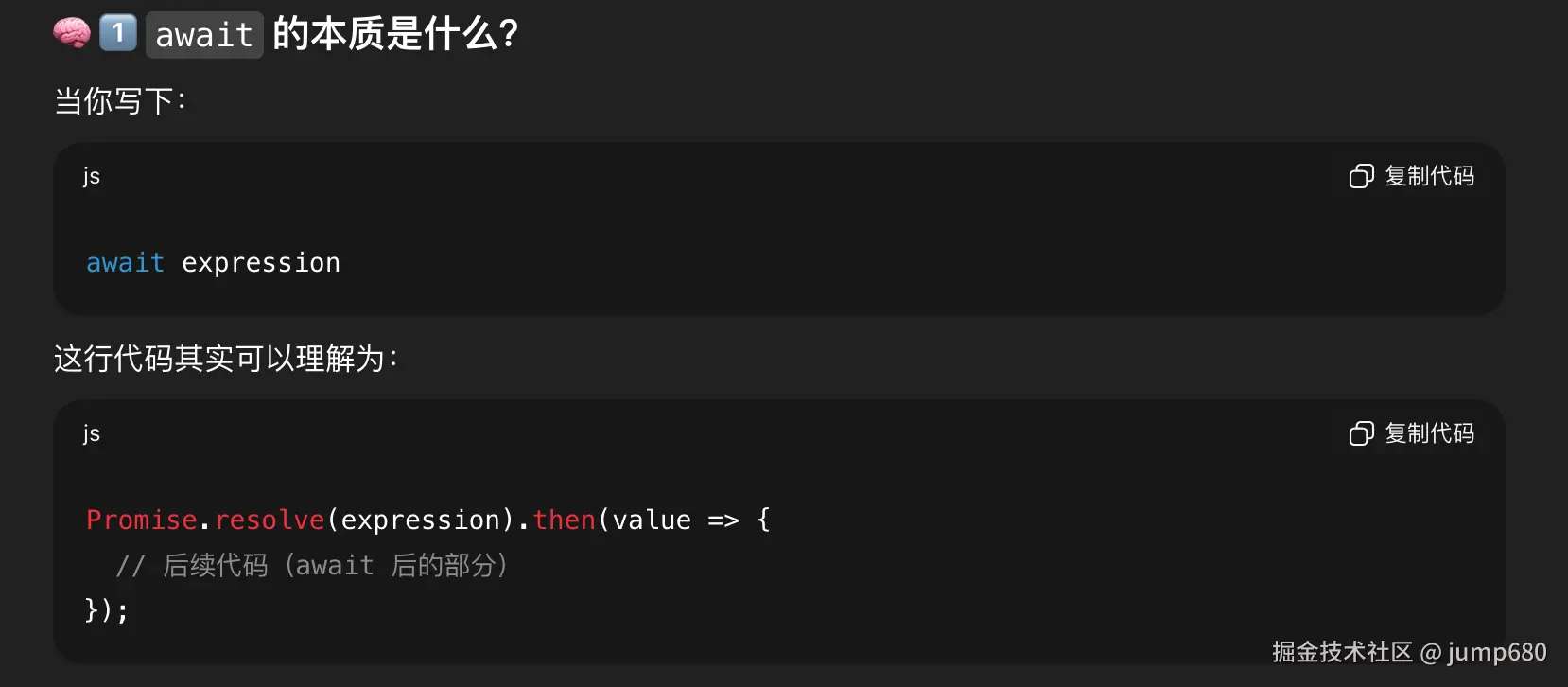
Task: Click the brain emoji in the heading
Action: [x=72, y=33]
